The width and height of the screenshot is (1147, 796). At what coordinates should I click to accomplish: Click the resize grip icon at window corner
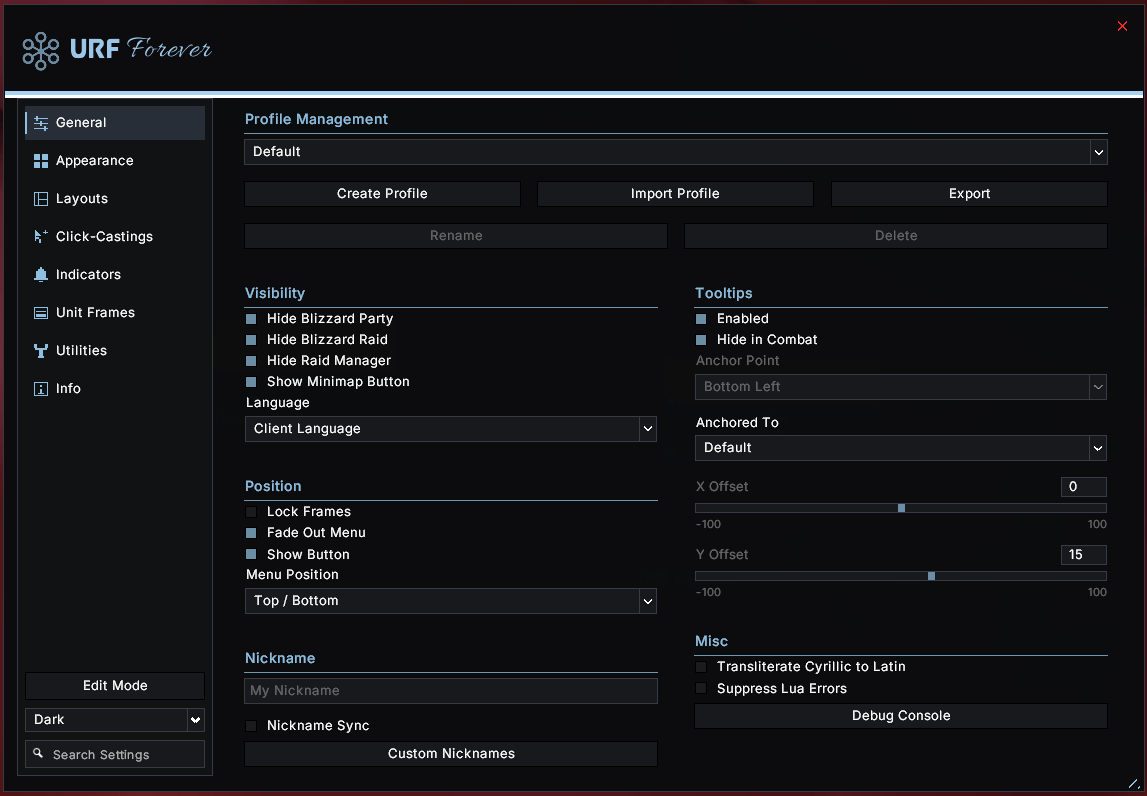1134,784
